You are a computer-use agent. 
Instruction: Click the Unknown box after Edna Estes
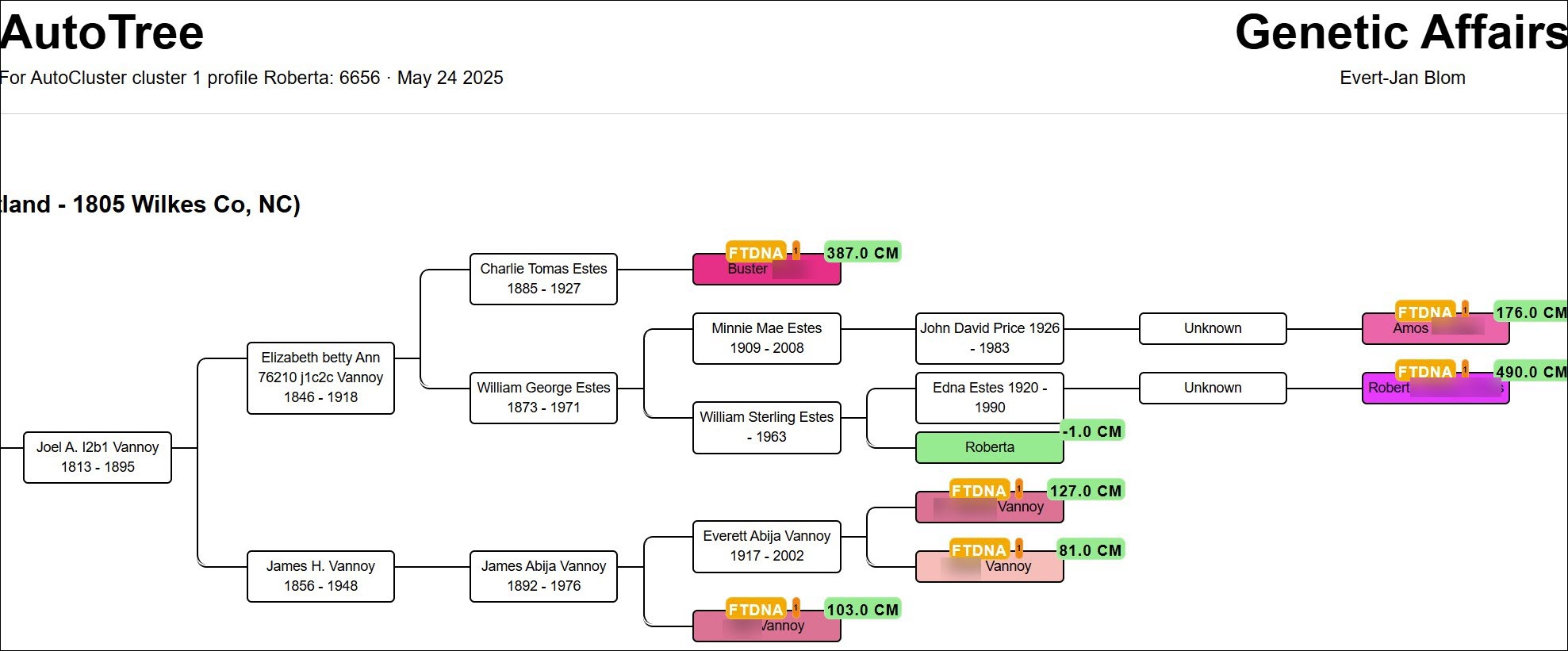[1213, 388]
